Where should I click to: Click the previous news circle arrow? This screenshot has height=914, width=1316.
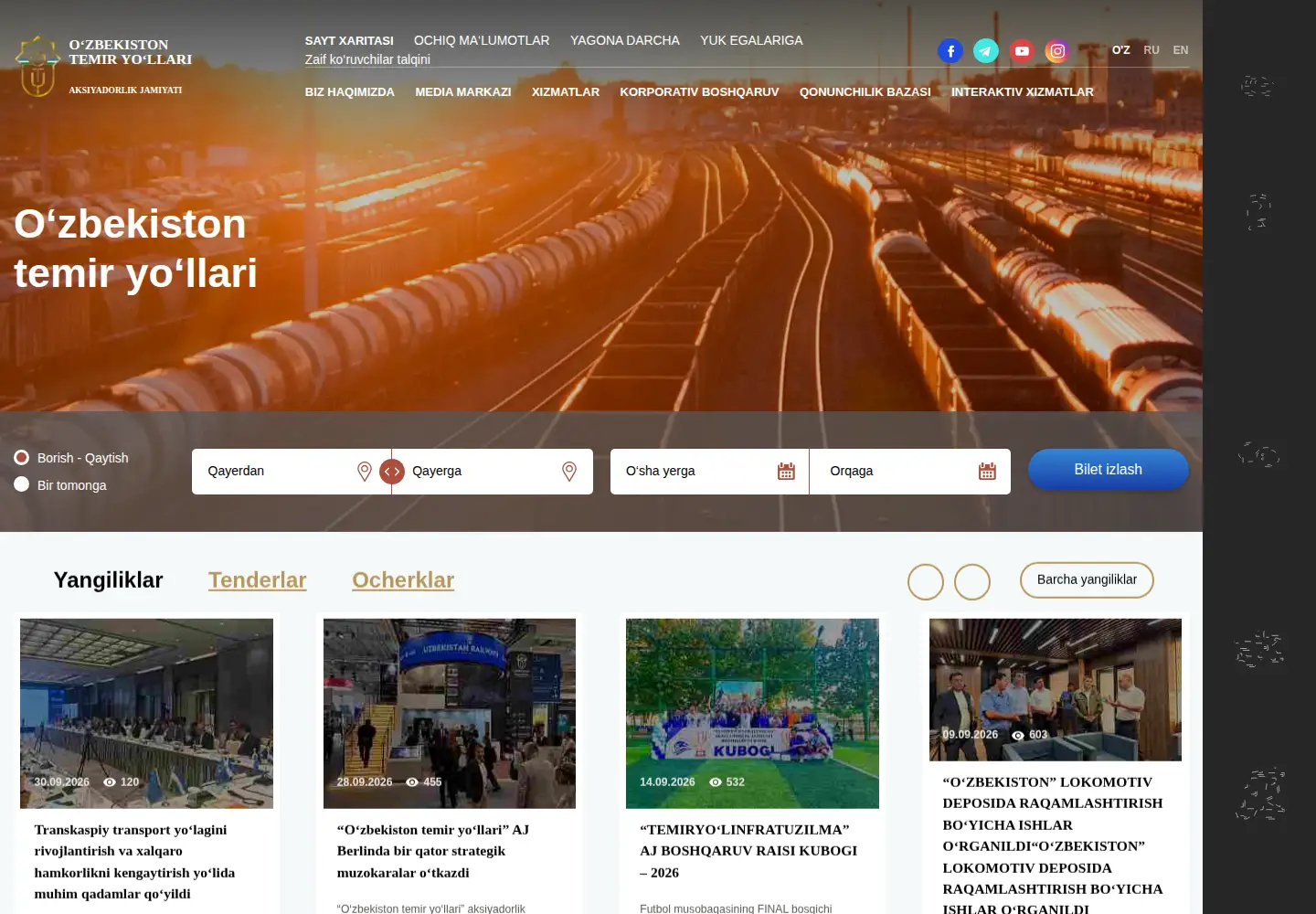pos(926,582)
